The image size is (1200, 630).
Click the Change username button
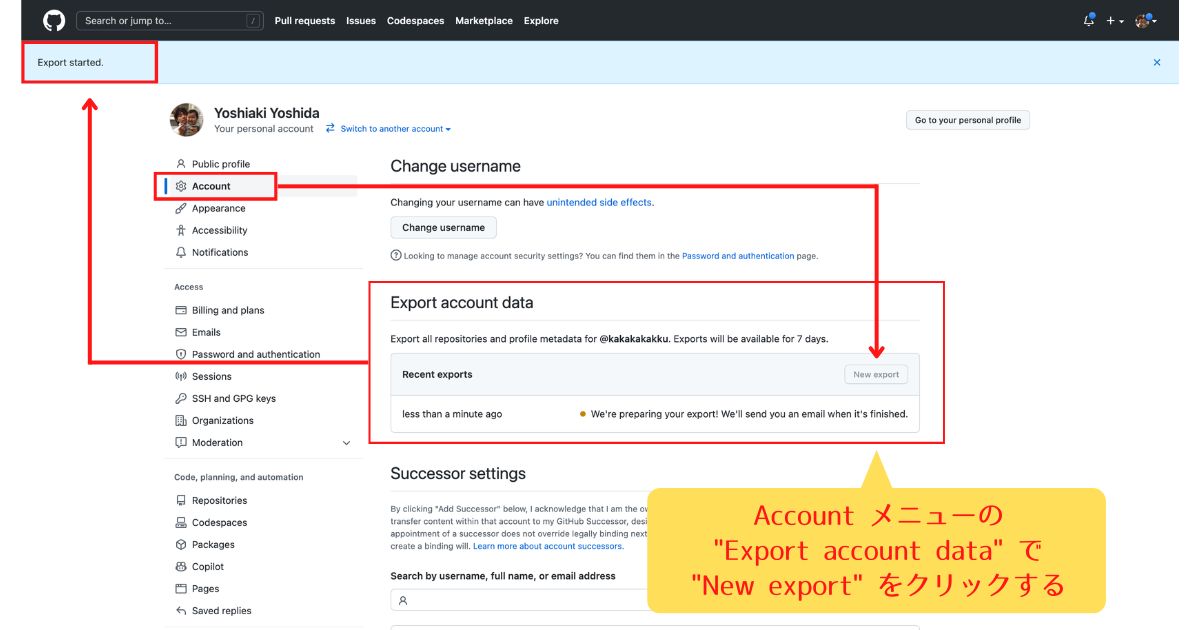443,228
